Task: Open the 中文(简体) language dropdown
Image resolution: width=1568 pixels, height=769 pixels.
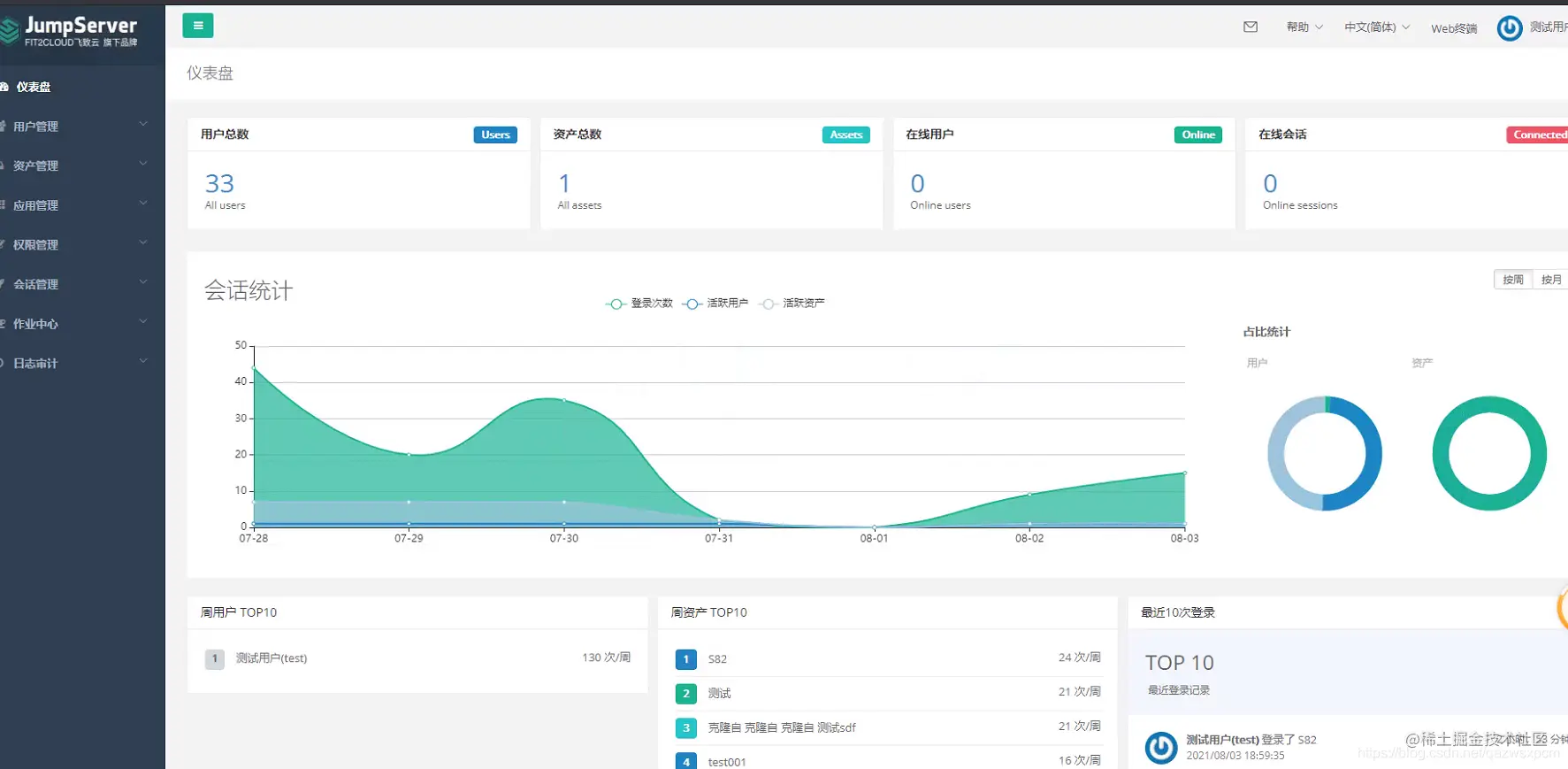Action: [x=1377, y=27]
